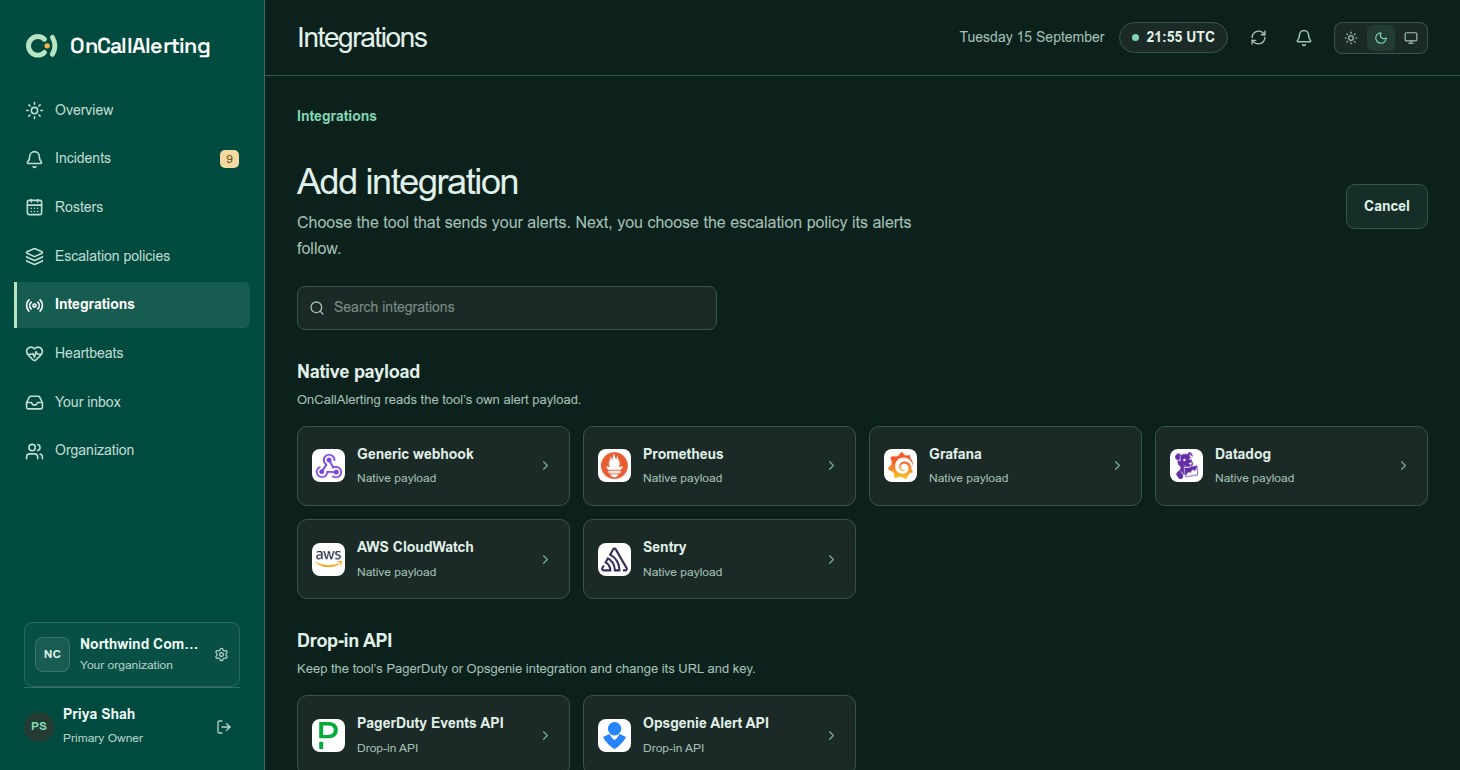1460x770 pixels.
Task: Click the NC organization avatar
Action: coord(52,655)
